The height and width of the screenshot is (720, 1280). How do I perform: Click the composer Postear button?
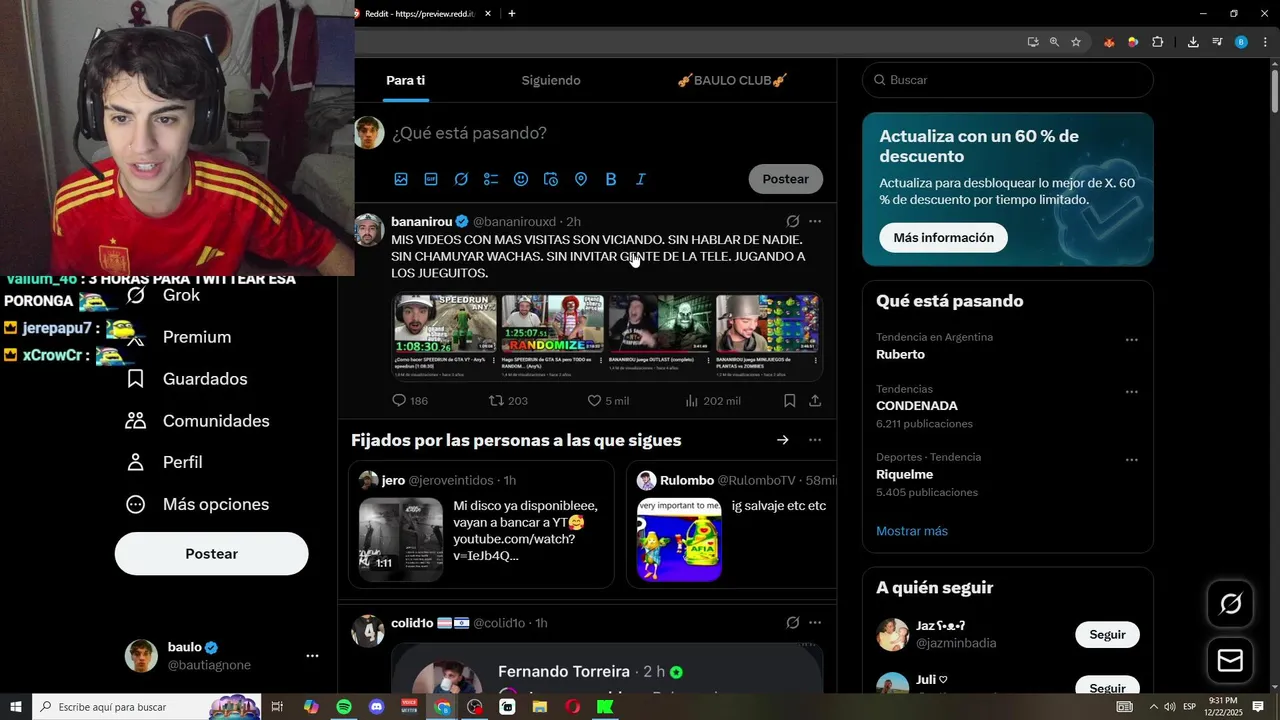[785, 179]
